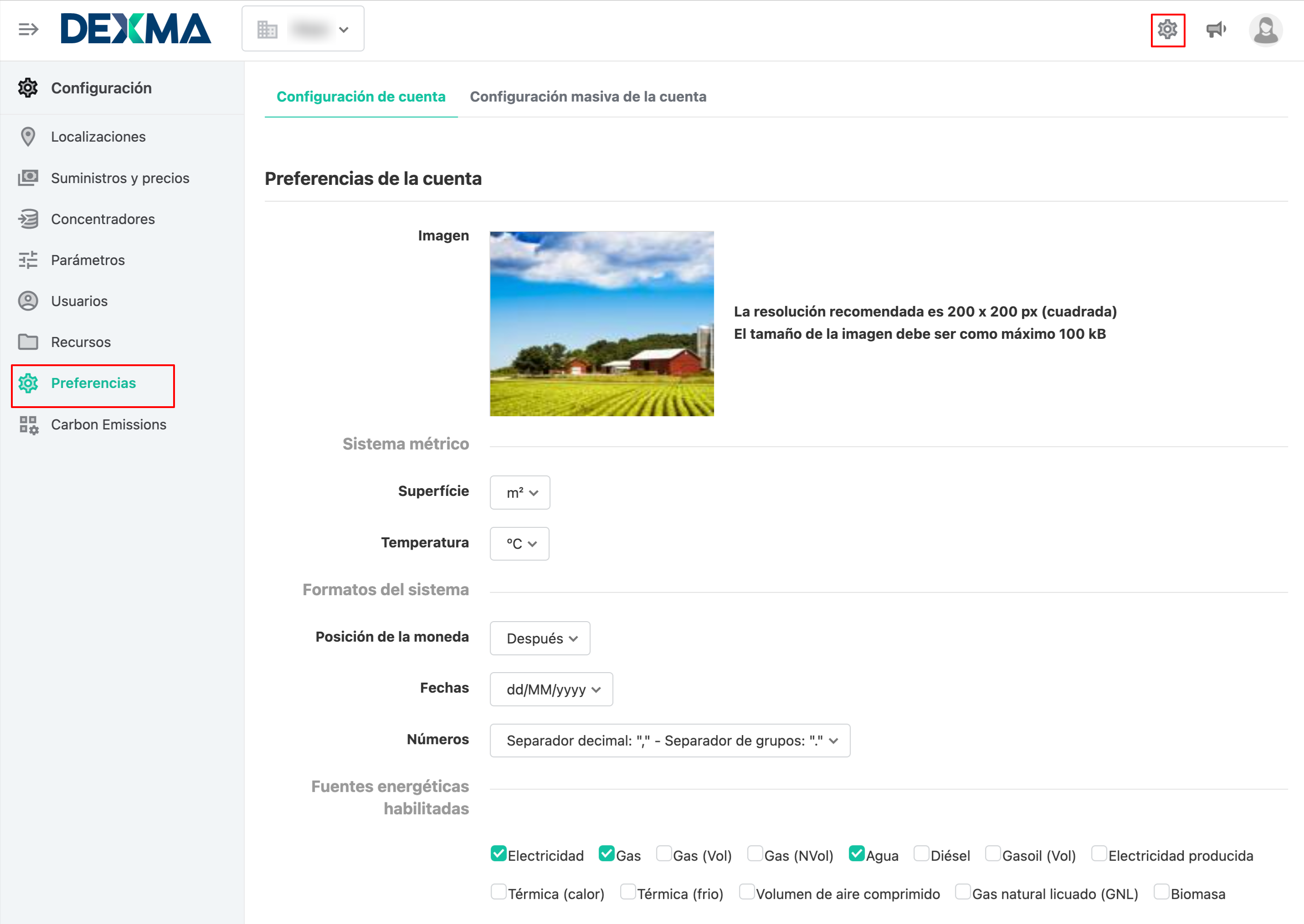Enable the Gasoil (Vol) checkbox

[993, 853]
